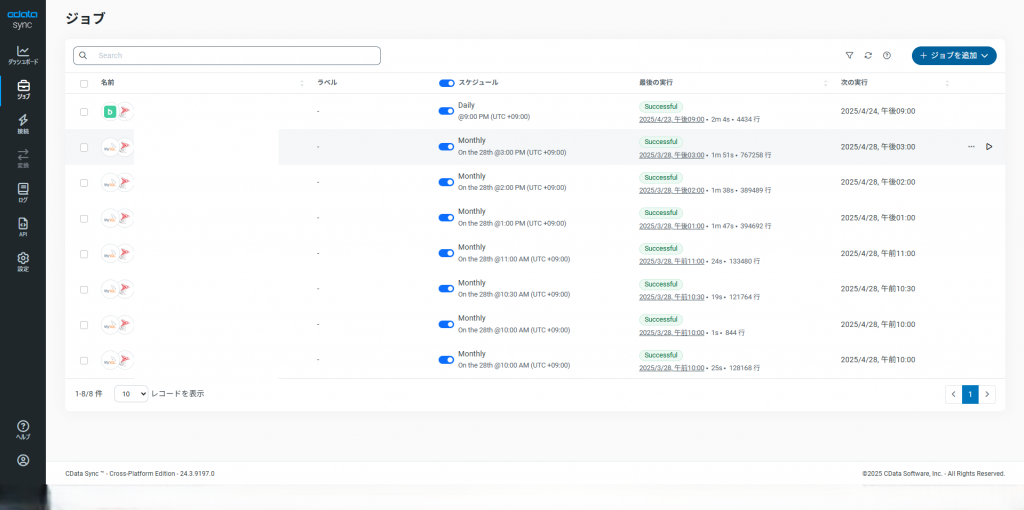Open last run link 2025/3/28 午前10:30

click(x=671, y=296)
